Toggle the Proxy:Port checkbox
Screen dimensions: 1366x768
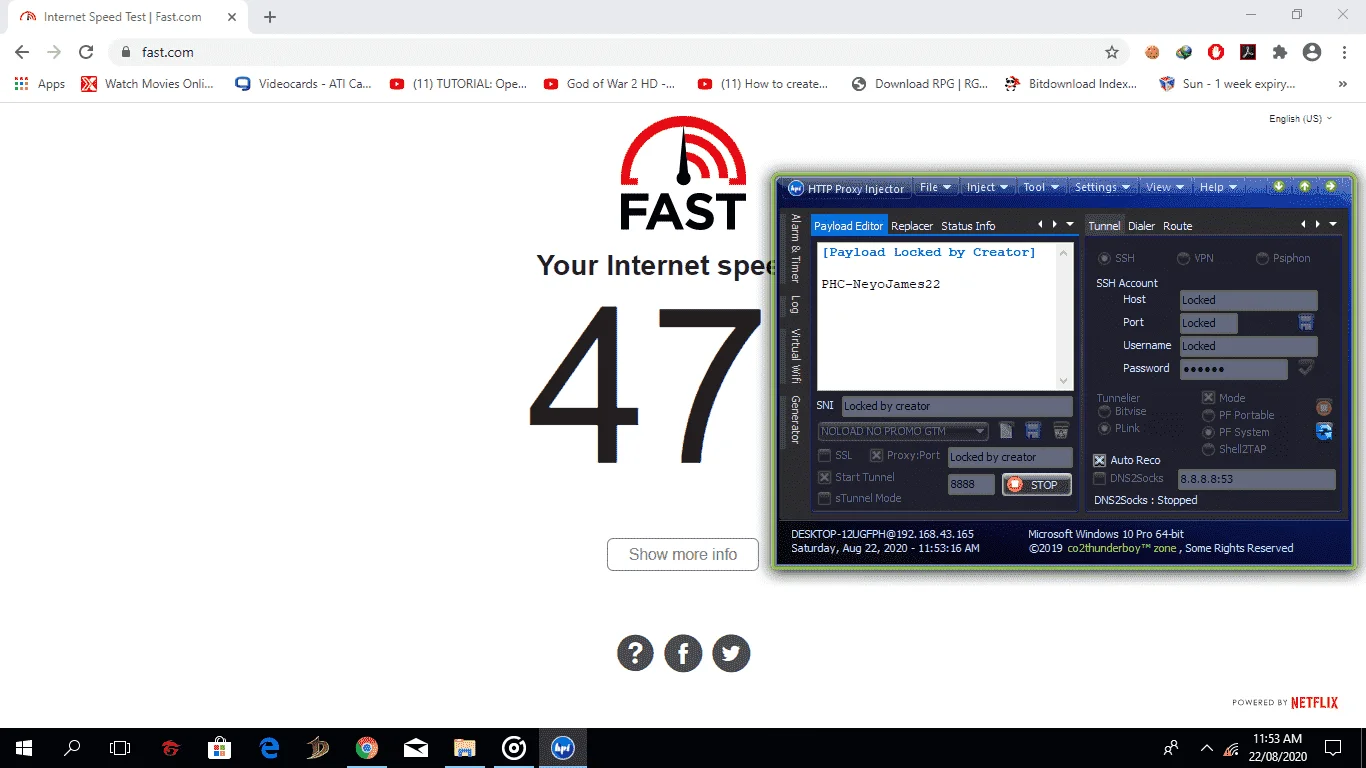click(876, 456)
